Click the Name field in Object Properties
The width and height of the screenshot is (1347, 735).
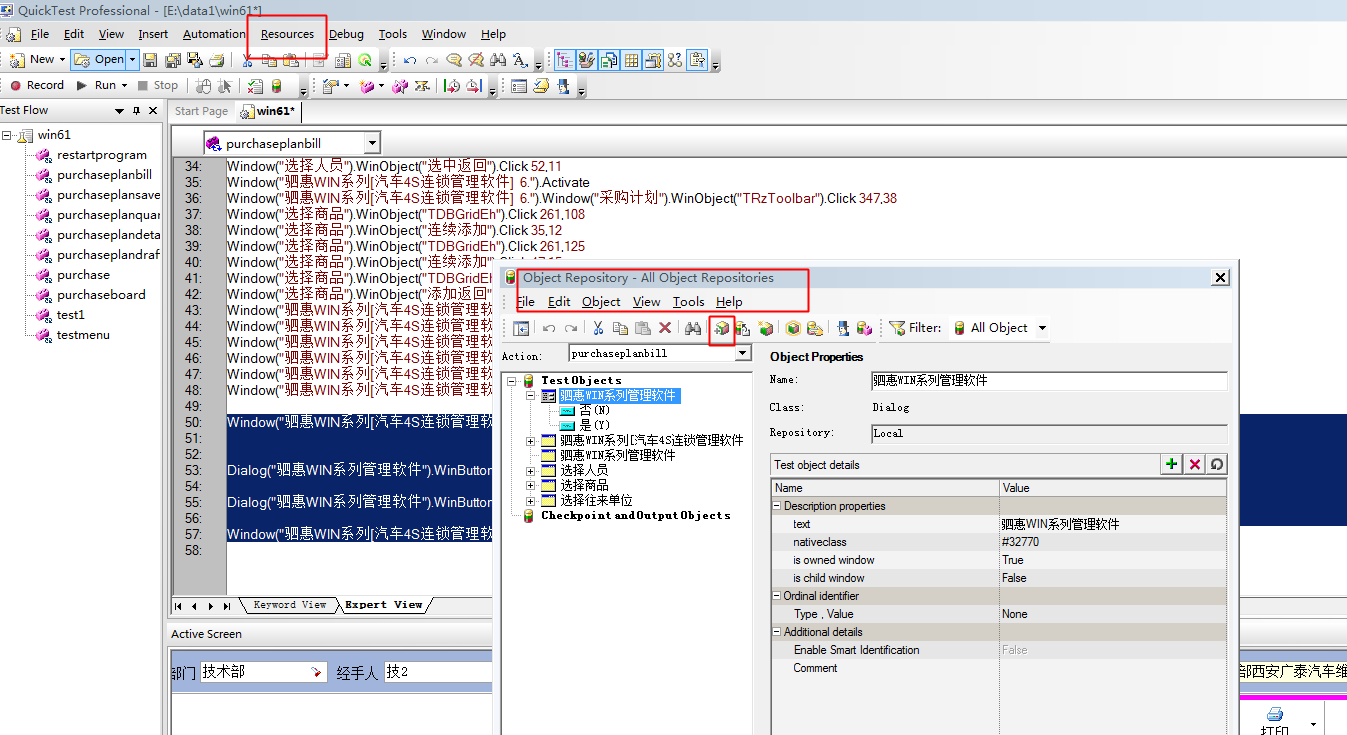(1049, 381)
